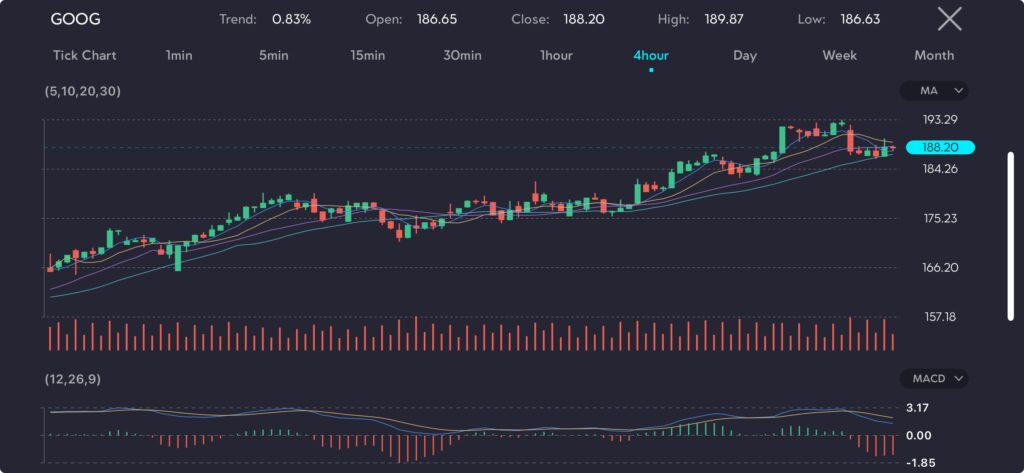Switch chart to Week view
The image size is (1024, 473).
coord(839,56)
